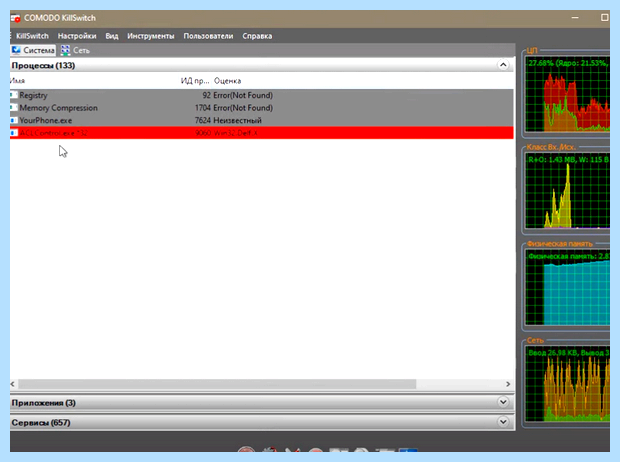Maximize the KillSwitch window

tap(604, 18)
